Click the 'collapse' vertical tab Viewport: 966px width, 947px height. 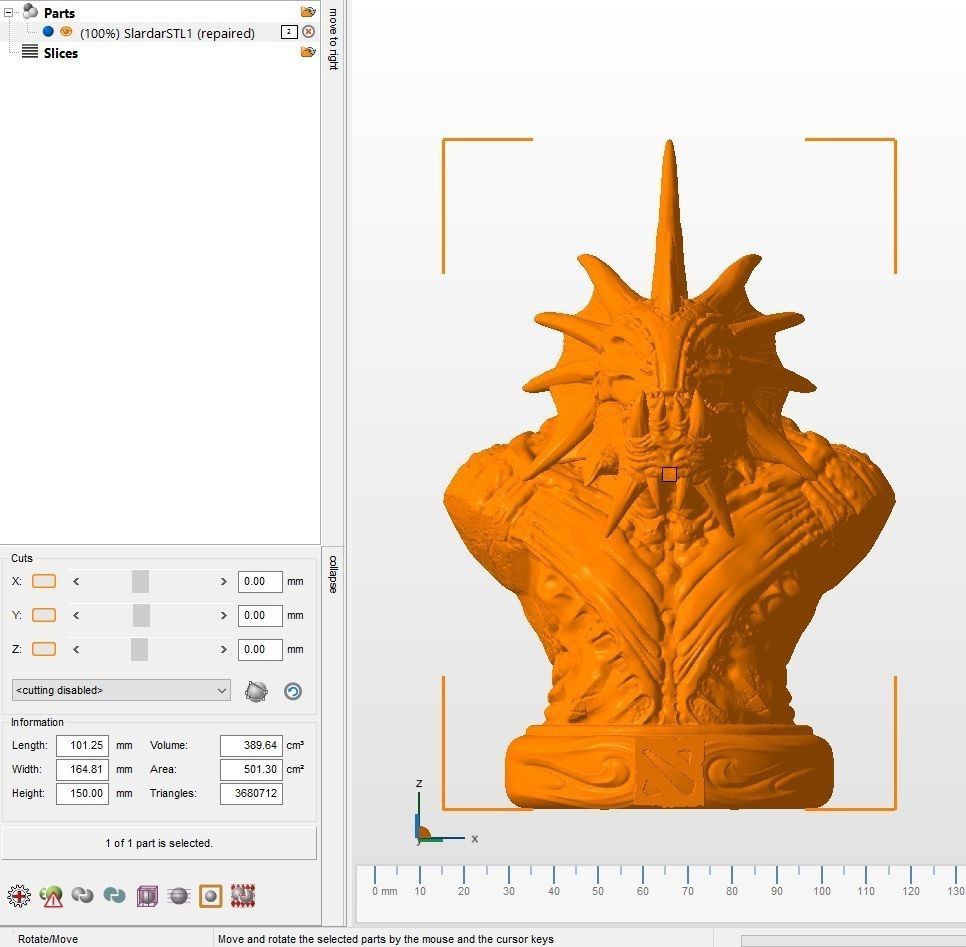click(333, 574)
